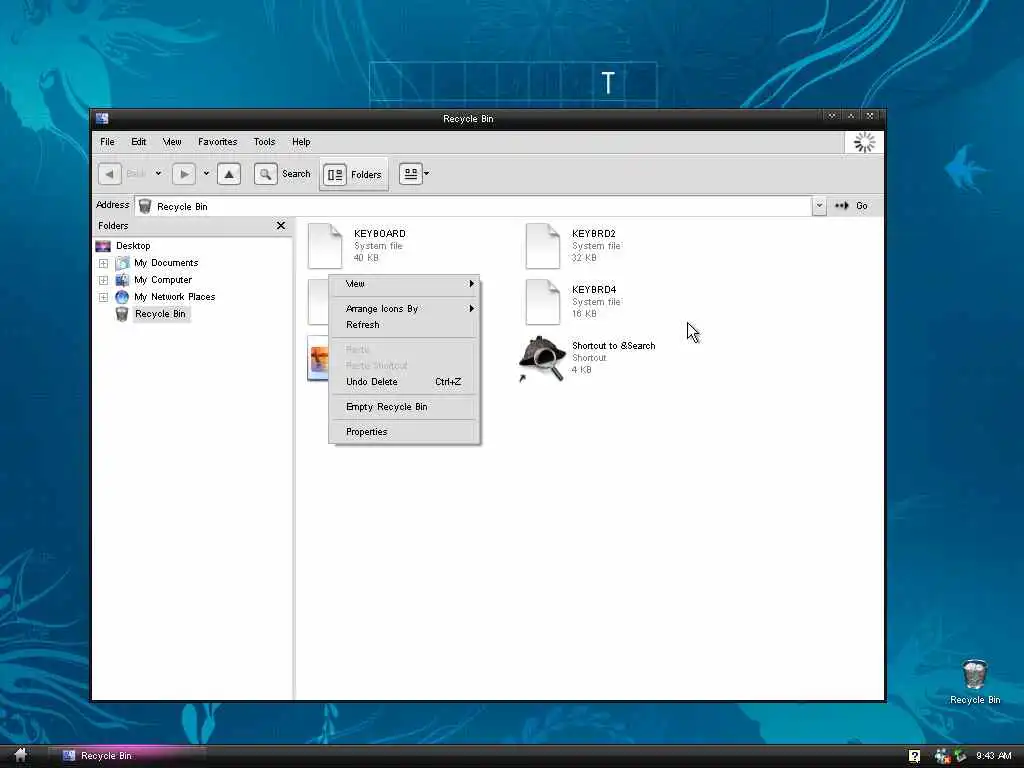Open the address bar dropdown
This screenshot has height=768, width=1024.
[x=819, y=206]
